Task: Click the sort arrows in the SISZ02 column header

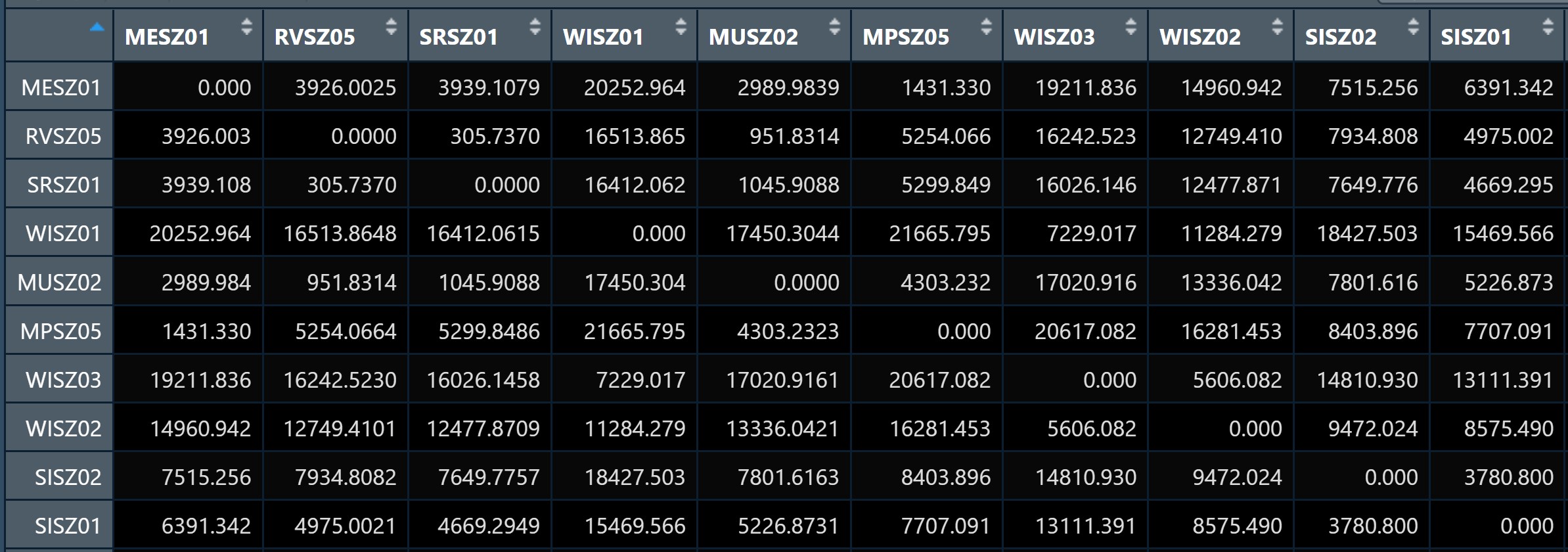Action: click(1413, 27)
